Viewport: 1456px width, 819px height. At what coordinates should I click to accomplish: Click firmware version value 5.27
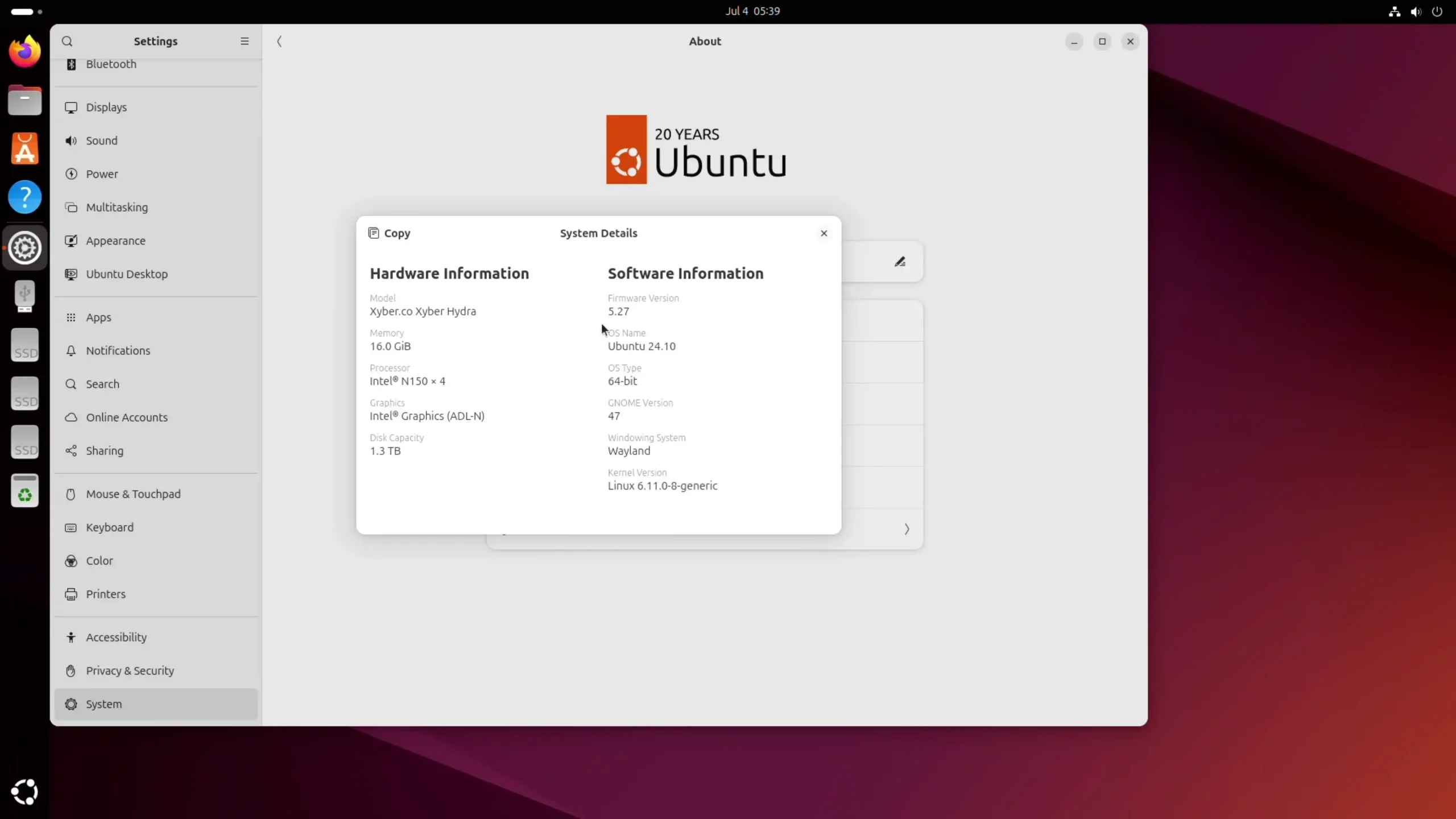click(618, 311)
